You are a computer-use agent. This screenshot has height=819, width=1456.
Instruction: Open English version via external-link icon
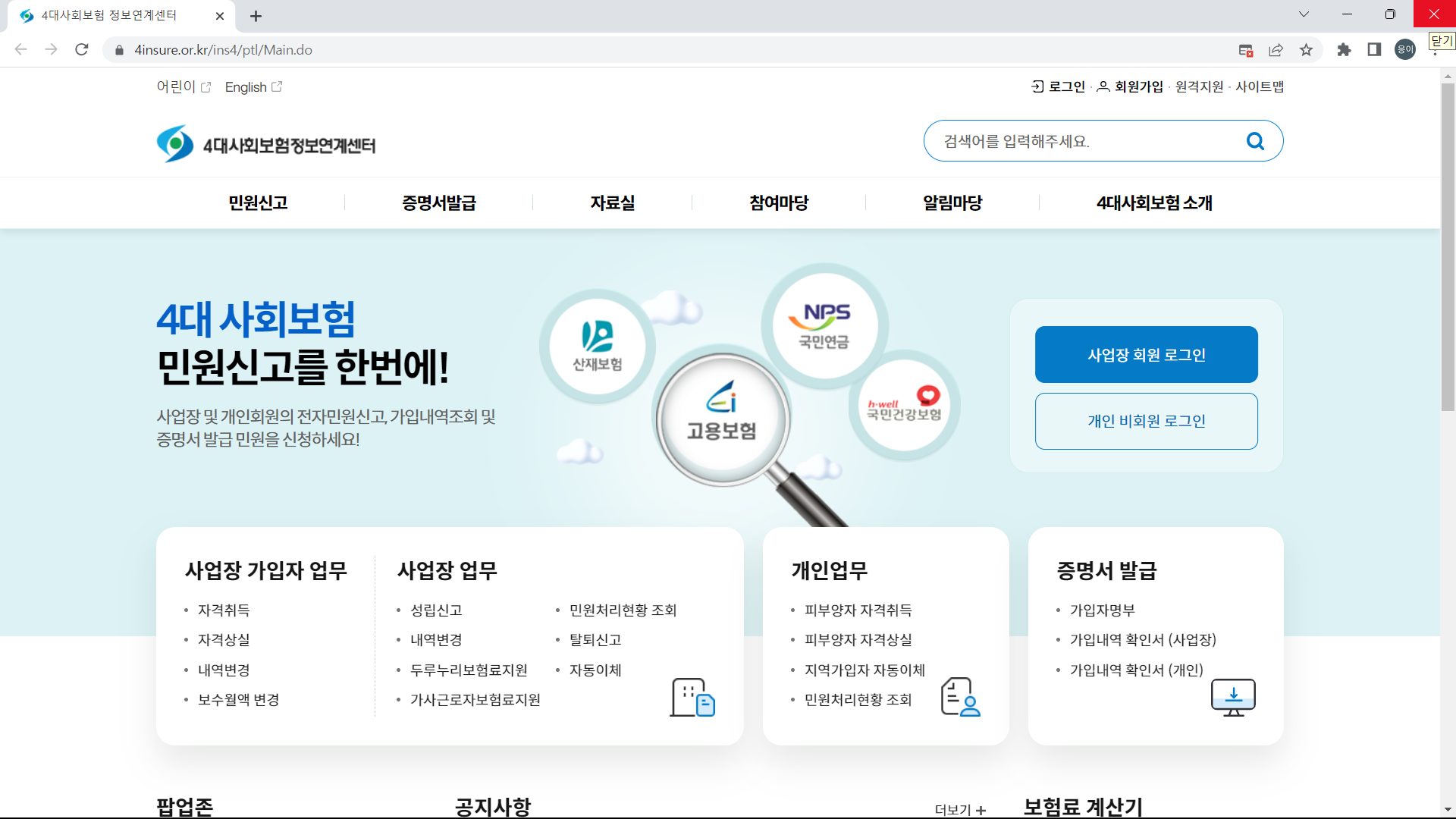(x=277, y=86)
